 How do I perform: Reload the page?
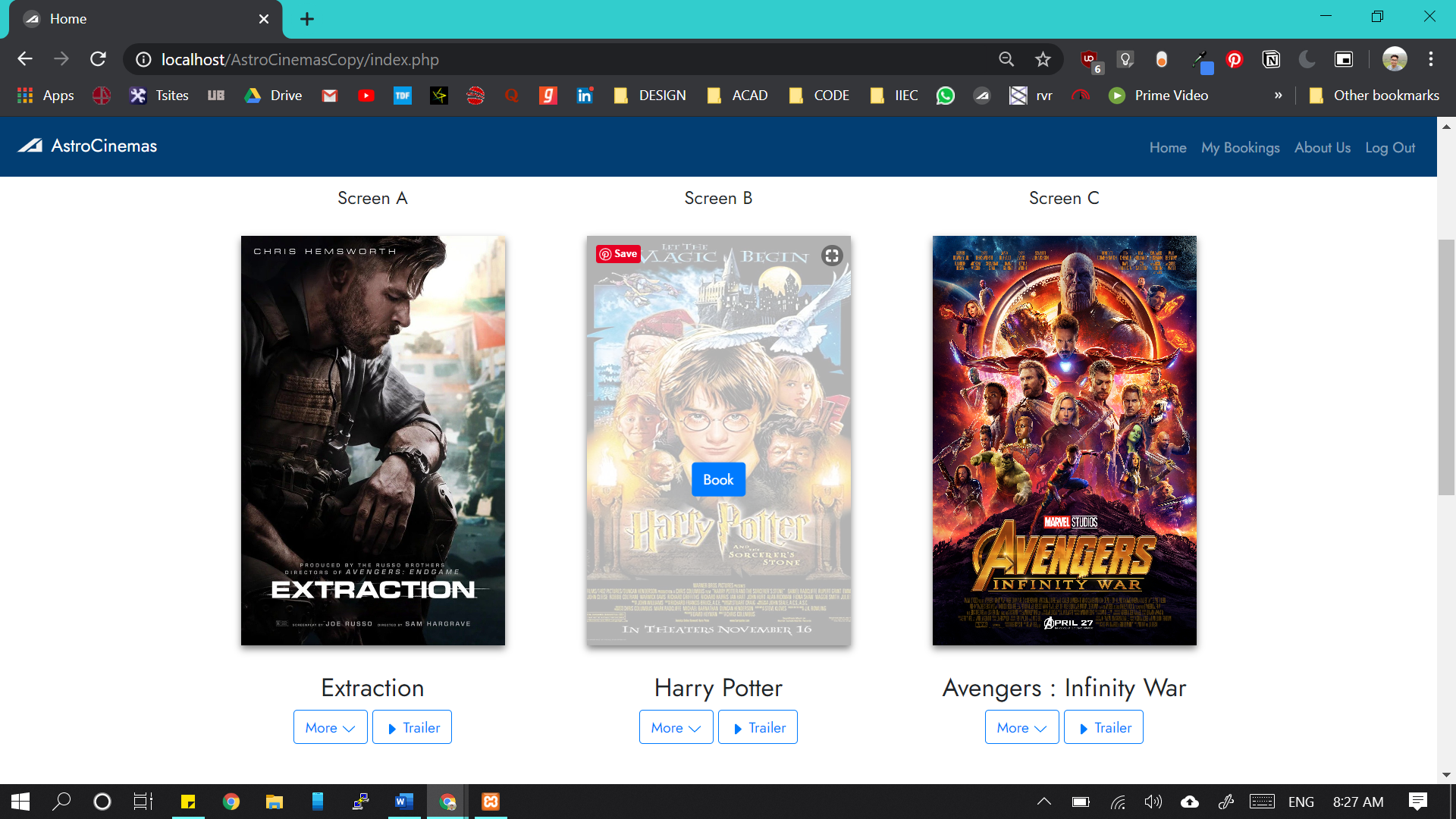tap(98, 59)
